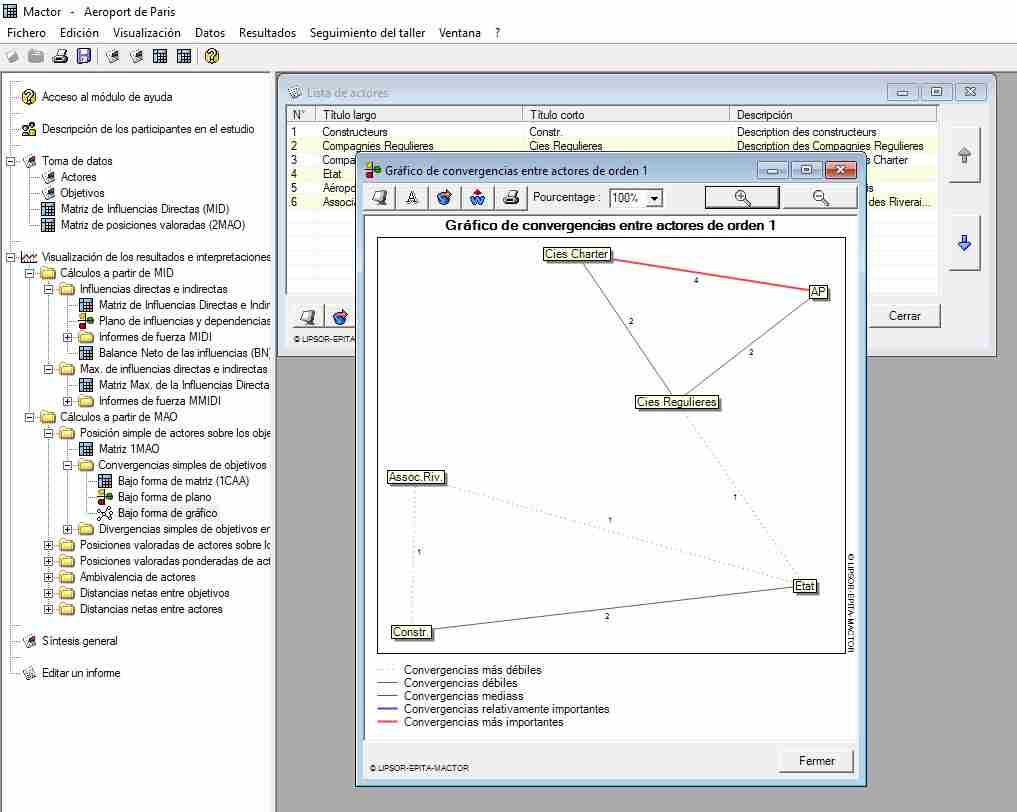1017x812 pixels.
Task: Click the blue down arrow in Lista de actores
Action: coord(964,243)
